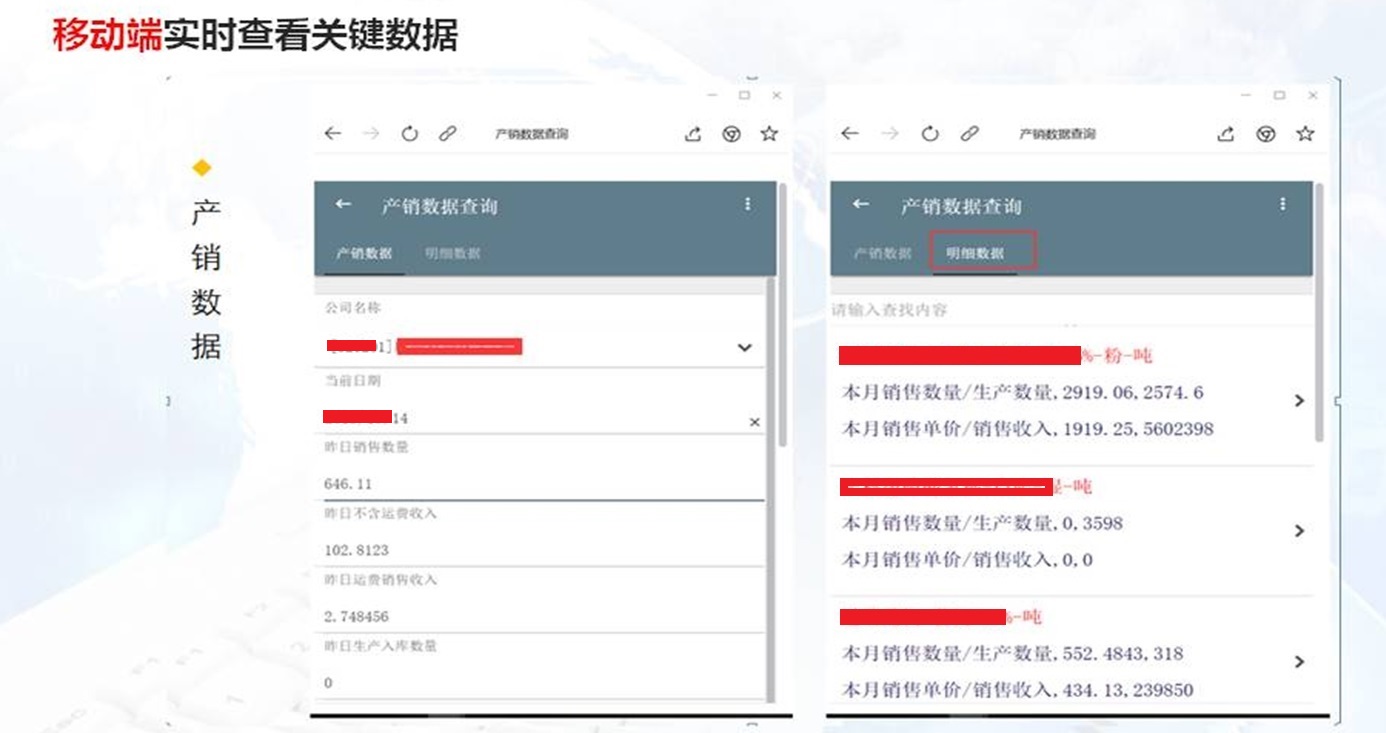This screenshot has width=1386, height=733.
Task: Click share icon in left browser window
Action: click(x=693, y=134)
